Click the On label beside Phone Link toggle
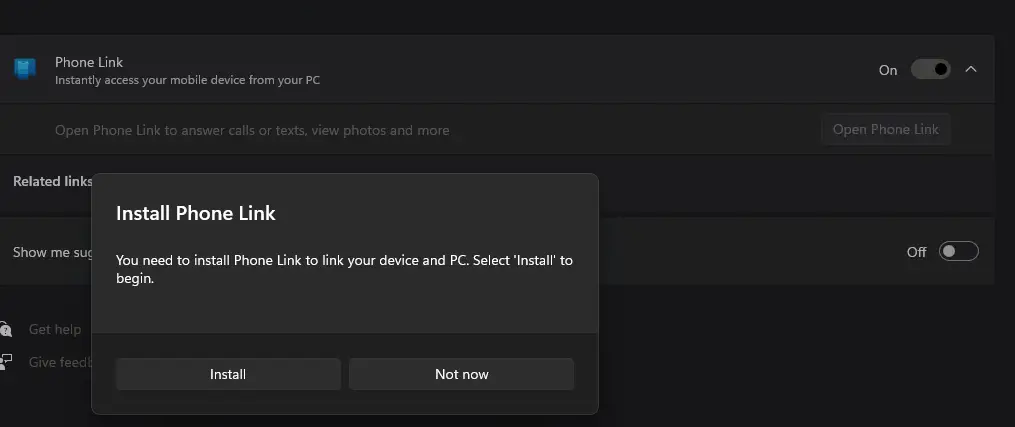Image resolution: width=1015 pixels, height=427 pixels. [x=888, y=70]
